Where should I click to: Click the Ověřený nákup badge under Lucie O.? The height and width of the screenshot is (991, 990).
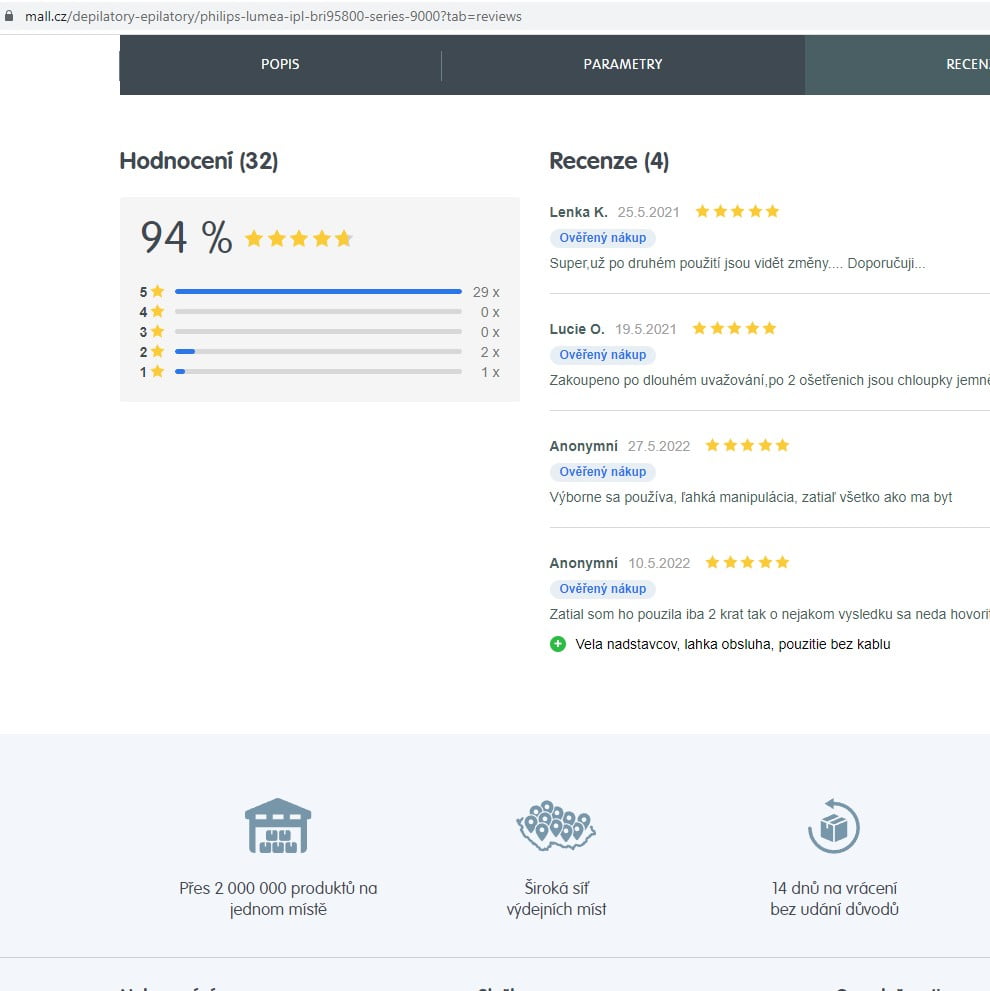click(602, 355)
